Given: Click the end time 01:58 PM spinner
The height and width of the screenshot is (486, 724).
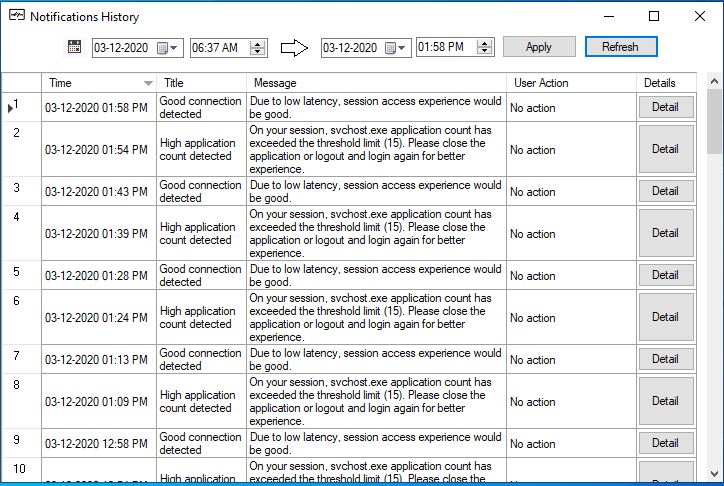Looking at the screenshot, I should pyautogui.click(x=485, y=48).
